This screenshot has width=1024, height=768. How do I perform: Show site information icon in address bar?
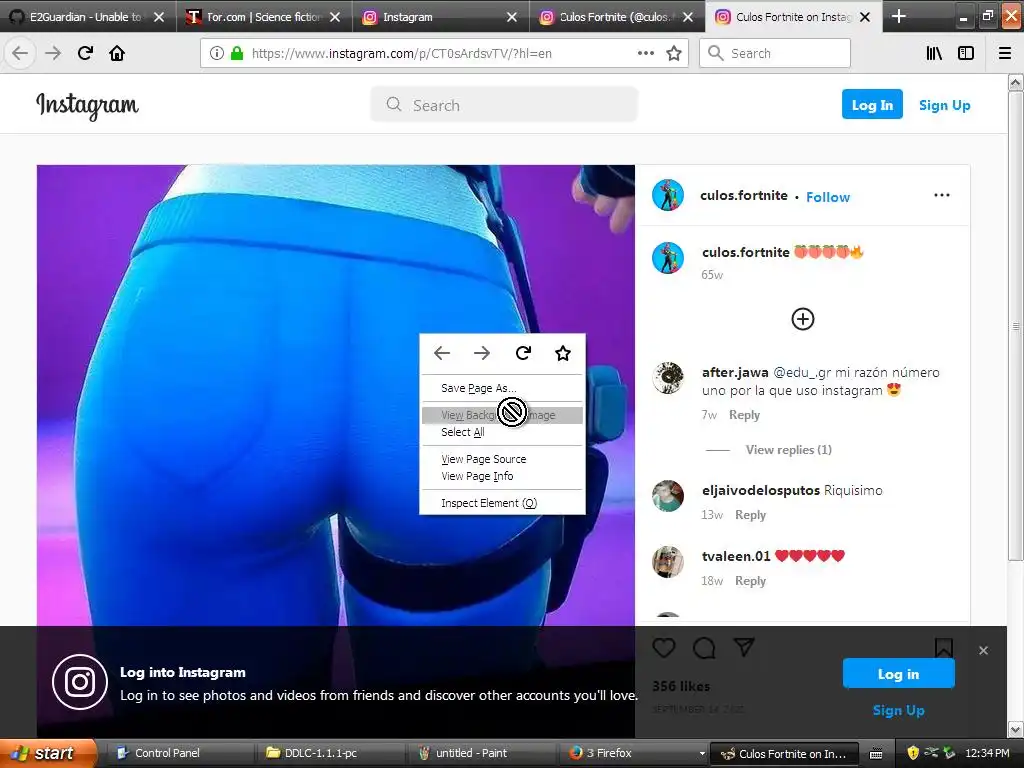tap(217, 53)
